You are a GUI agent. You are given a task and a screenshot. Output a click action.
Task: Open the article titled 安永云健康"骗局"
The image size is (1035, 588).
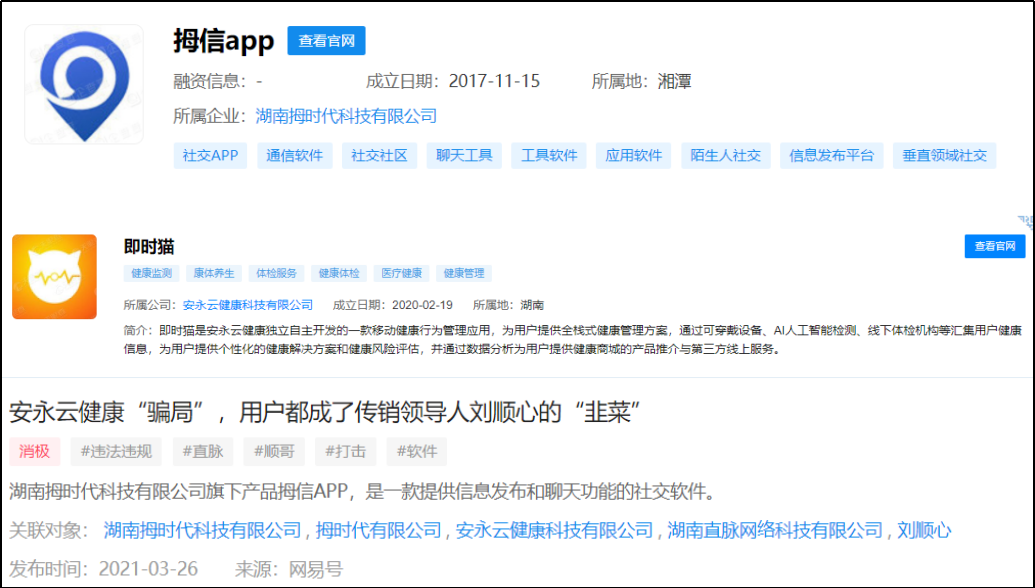tap(325, 412)
